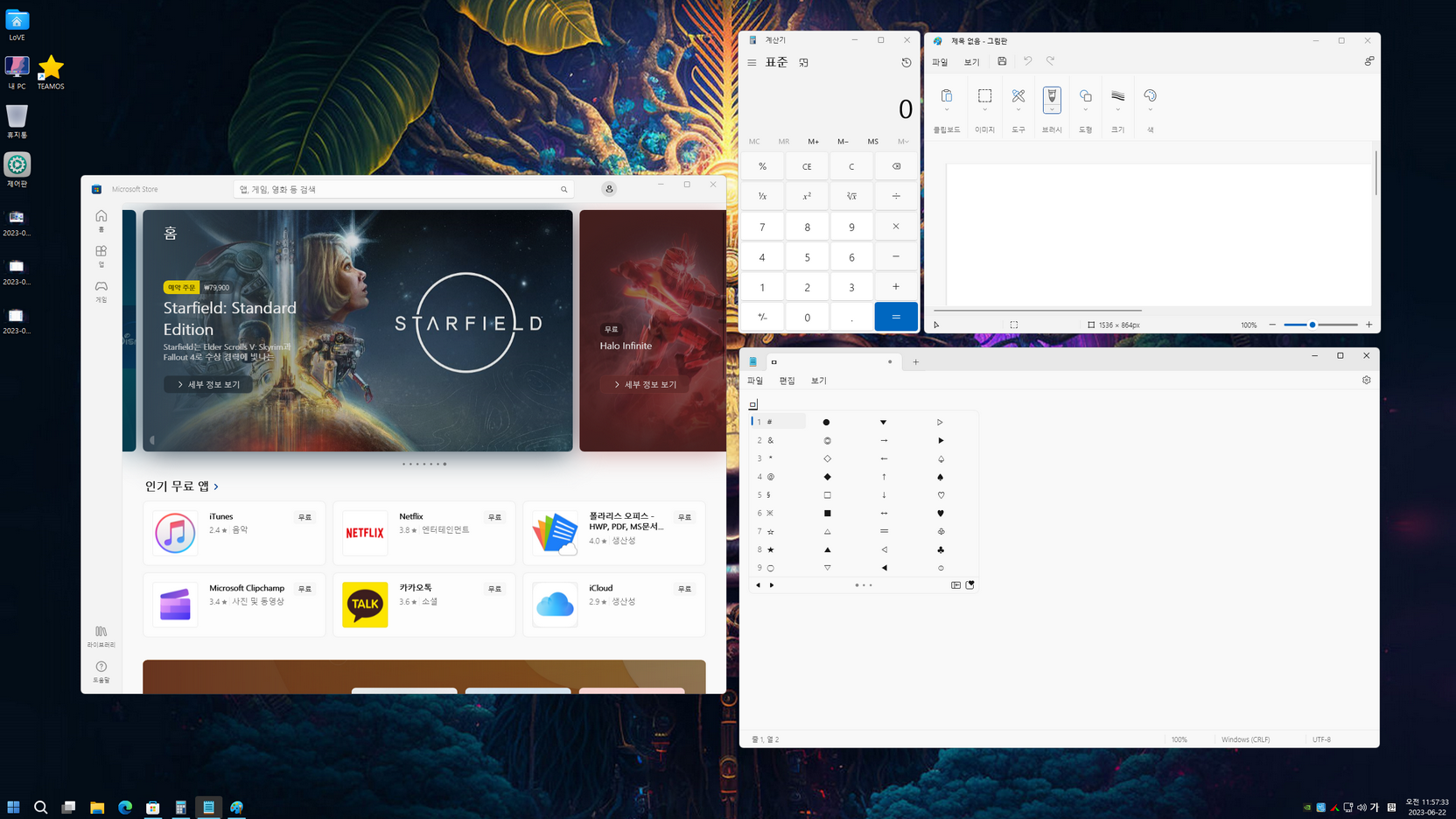Open Microsoft Edge from taskbar
1456x819 pixels.
click(125, 807)
